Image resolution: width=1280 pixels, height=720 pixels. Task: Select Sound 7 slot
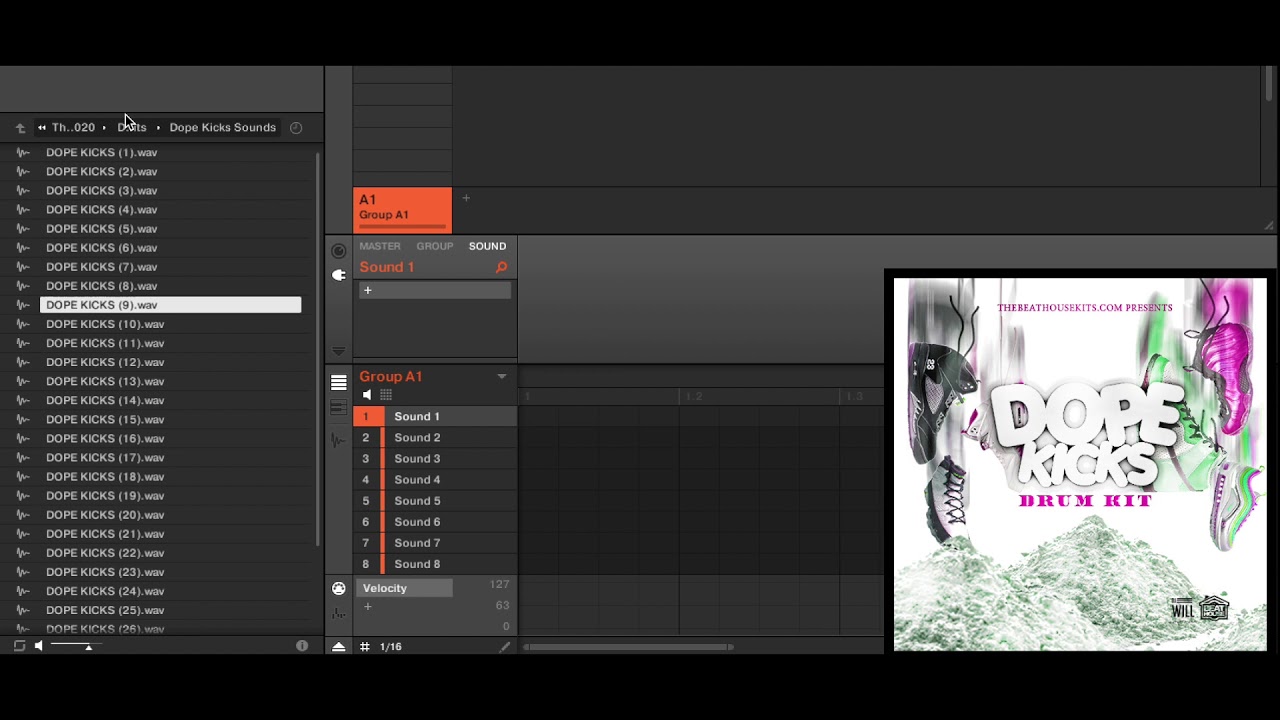click(435, 543)
